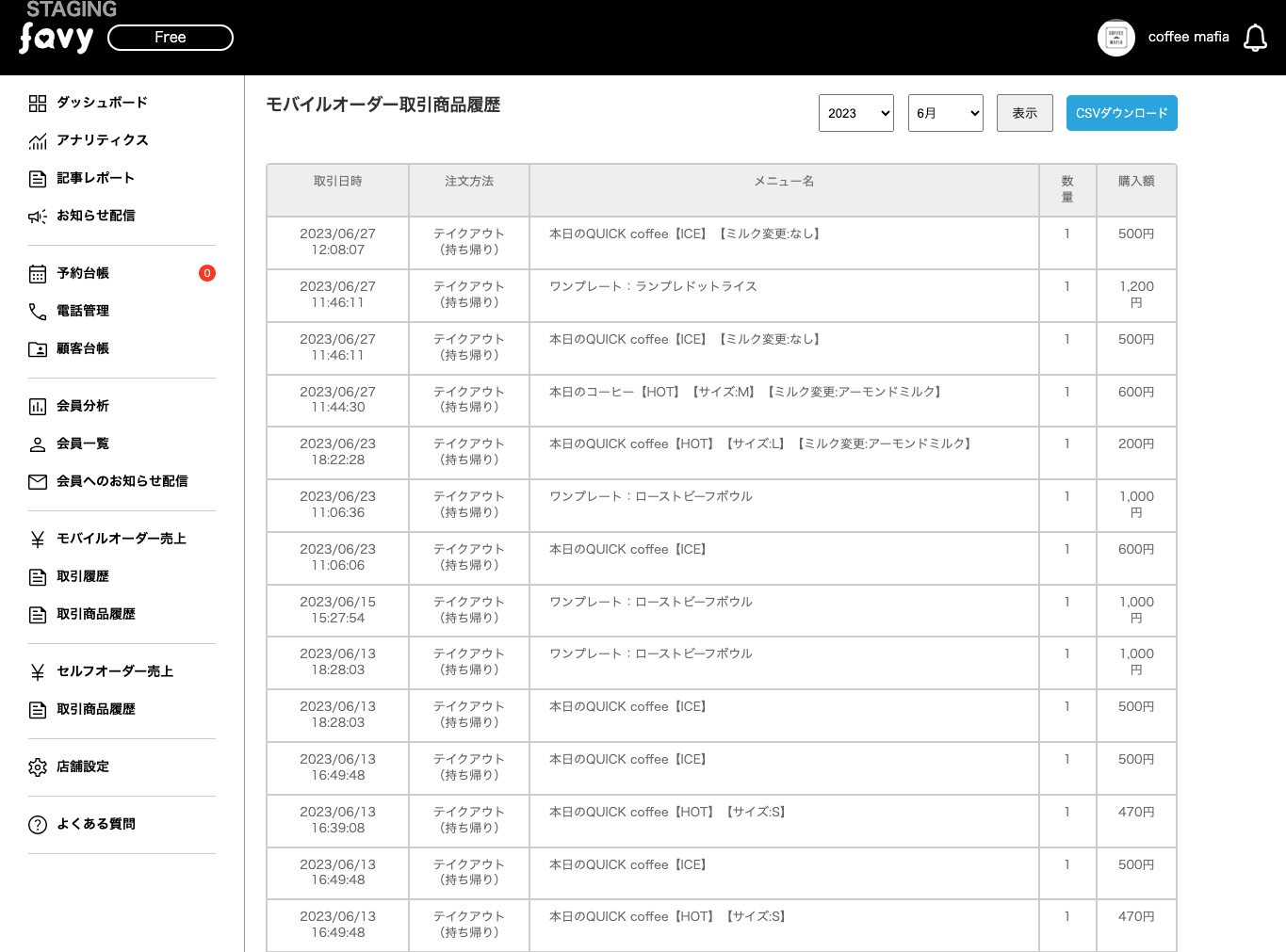Click the date cell 2023/06/23 11:06:36
This screenshot has width=1286, height=952.
(x=338, y=505)
